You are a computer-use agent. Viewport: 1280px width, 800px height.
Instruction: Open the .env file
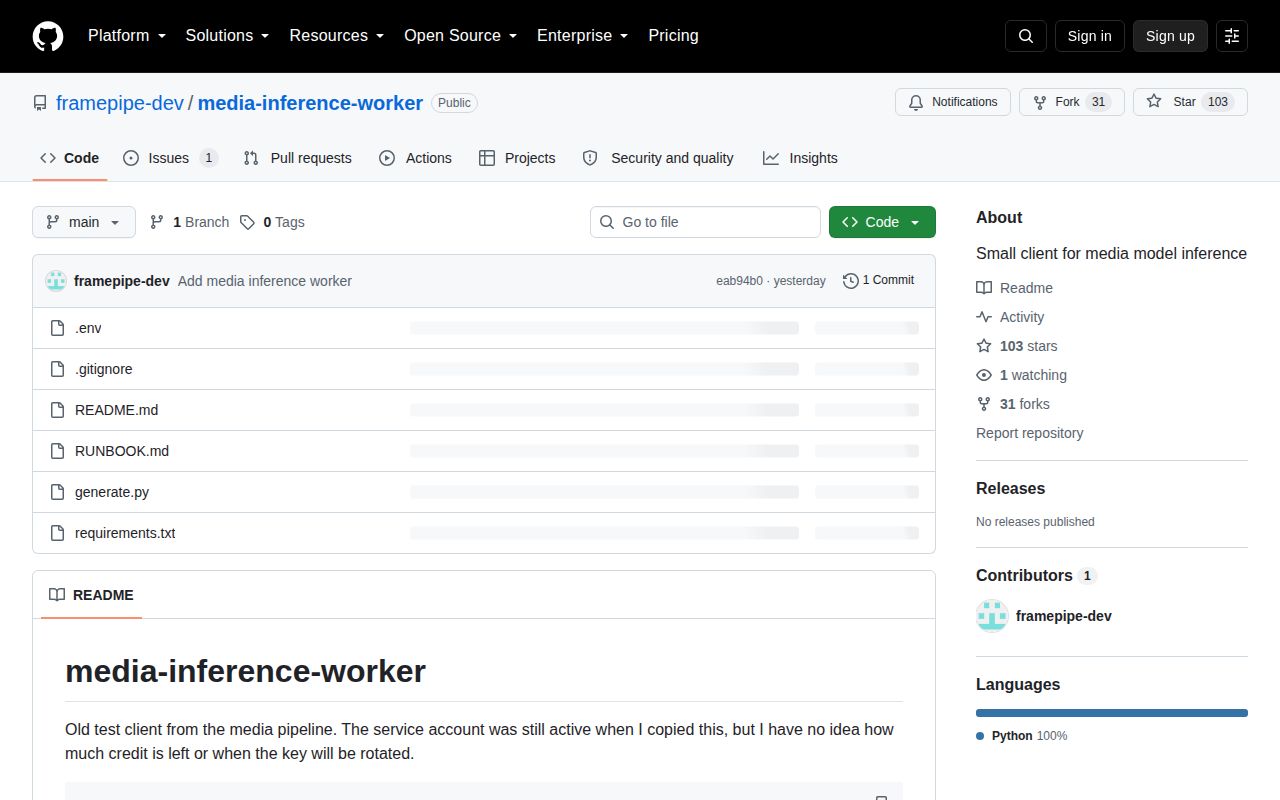pos(88,328)
